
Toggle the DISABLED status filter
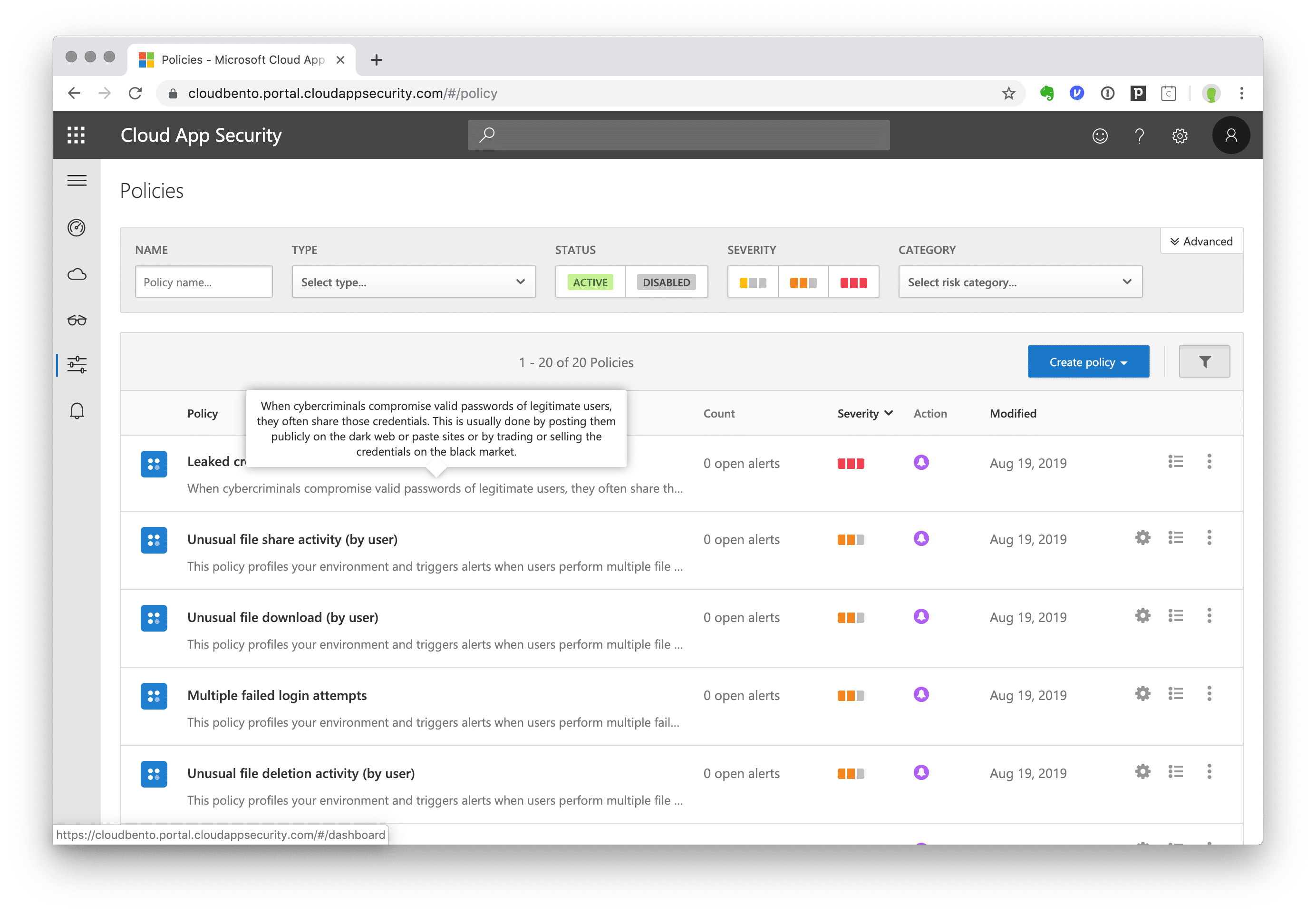pos(666,282)
